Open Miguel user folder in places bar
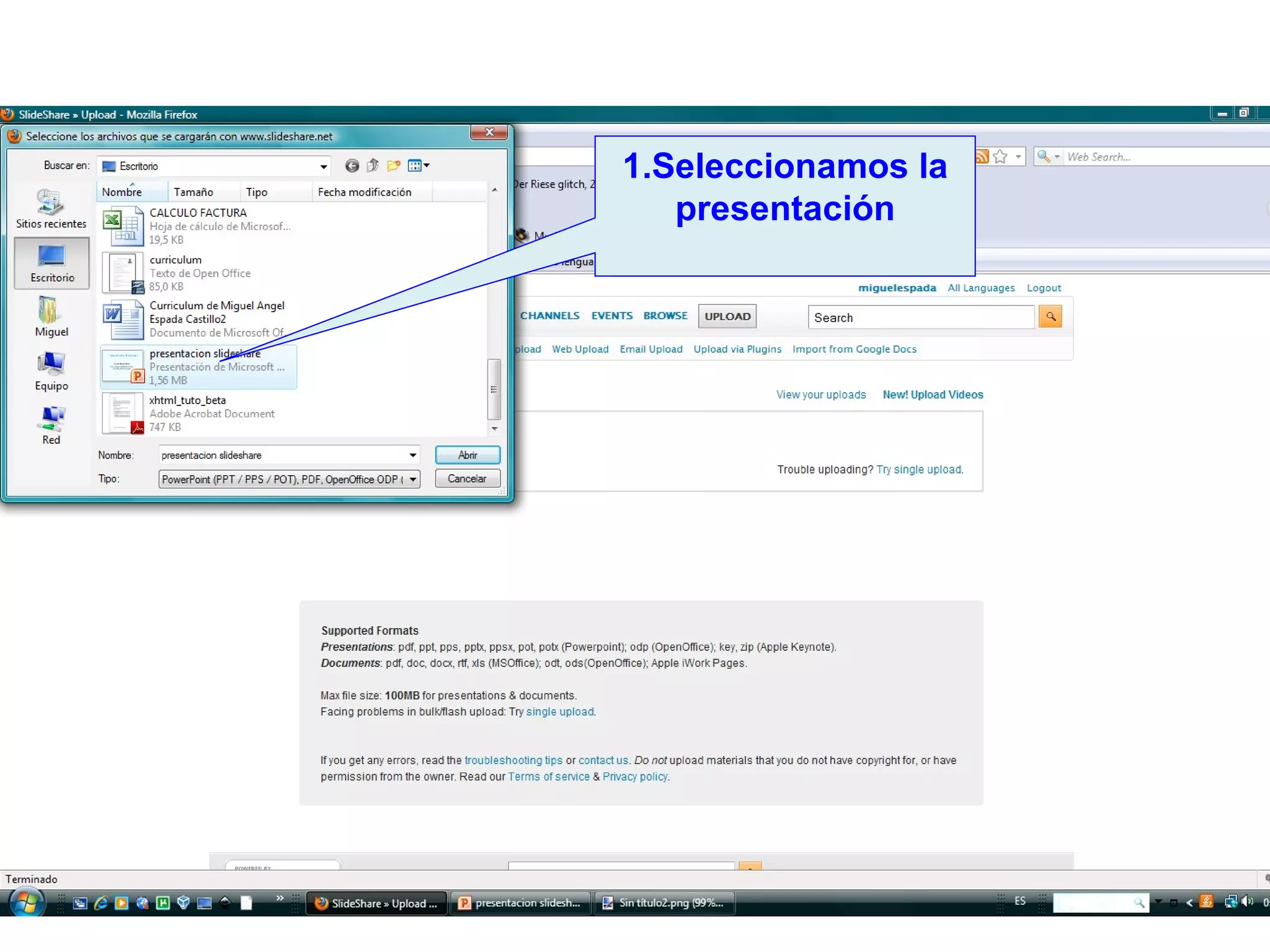 click(51, 317)
